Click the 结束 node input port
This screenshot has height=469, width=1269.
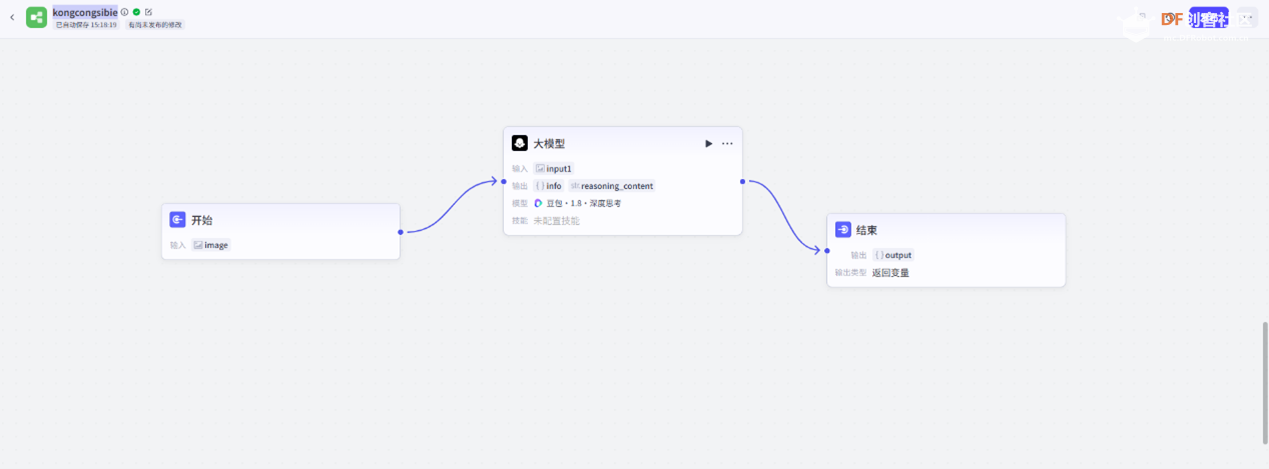827,250
